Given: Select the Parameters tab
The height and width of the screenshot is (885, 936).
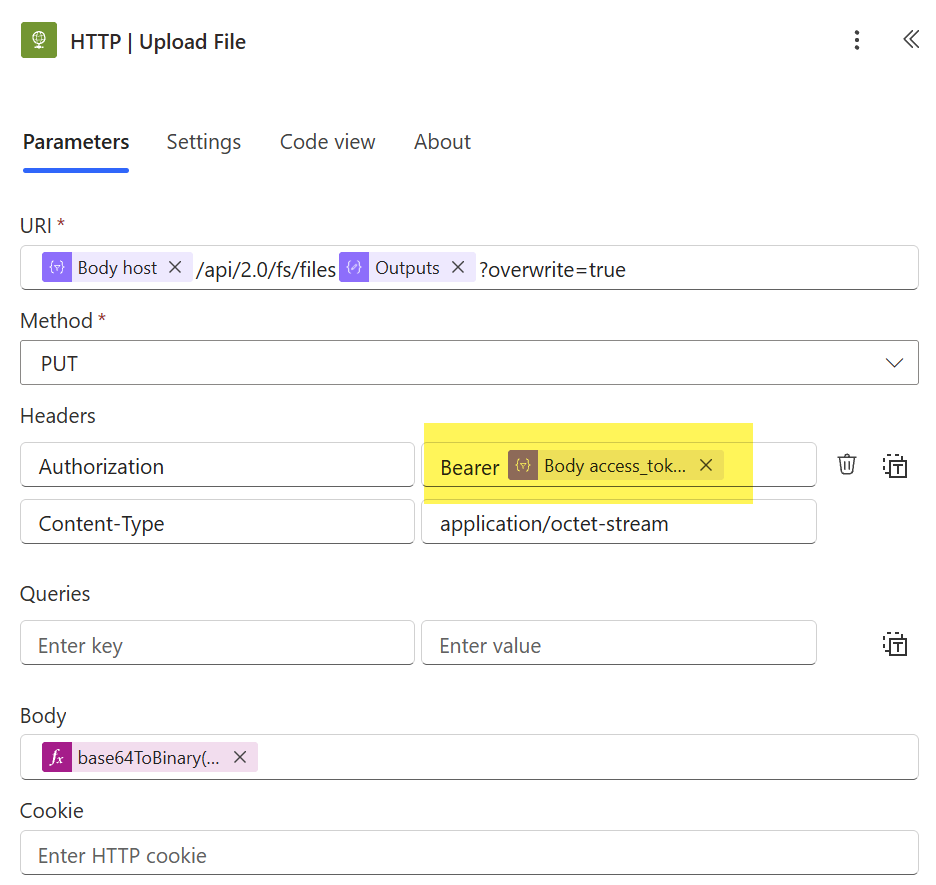Looking at the screenshot, I should tap(76, 142).
